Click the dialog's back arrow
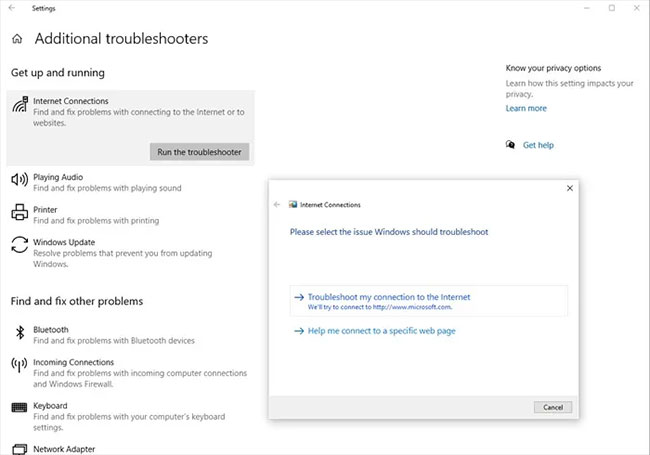The height and width of the screenshot is (455, 650). click(277, 204)
